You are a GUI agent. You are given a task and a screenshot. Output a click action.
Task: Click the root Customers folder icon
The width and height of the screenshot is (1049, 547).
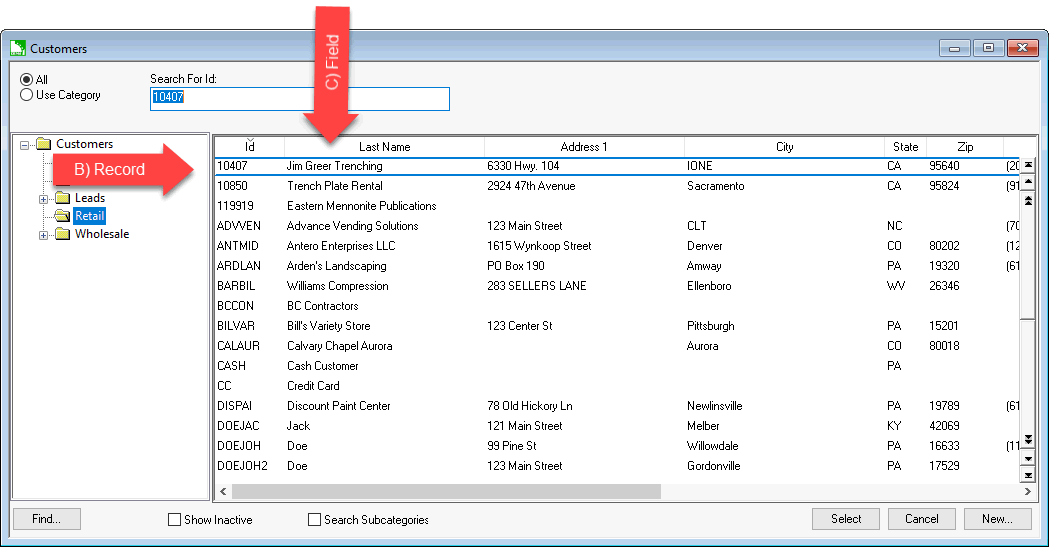(43, 144)
